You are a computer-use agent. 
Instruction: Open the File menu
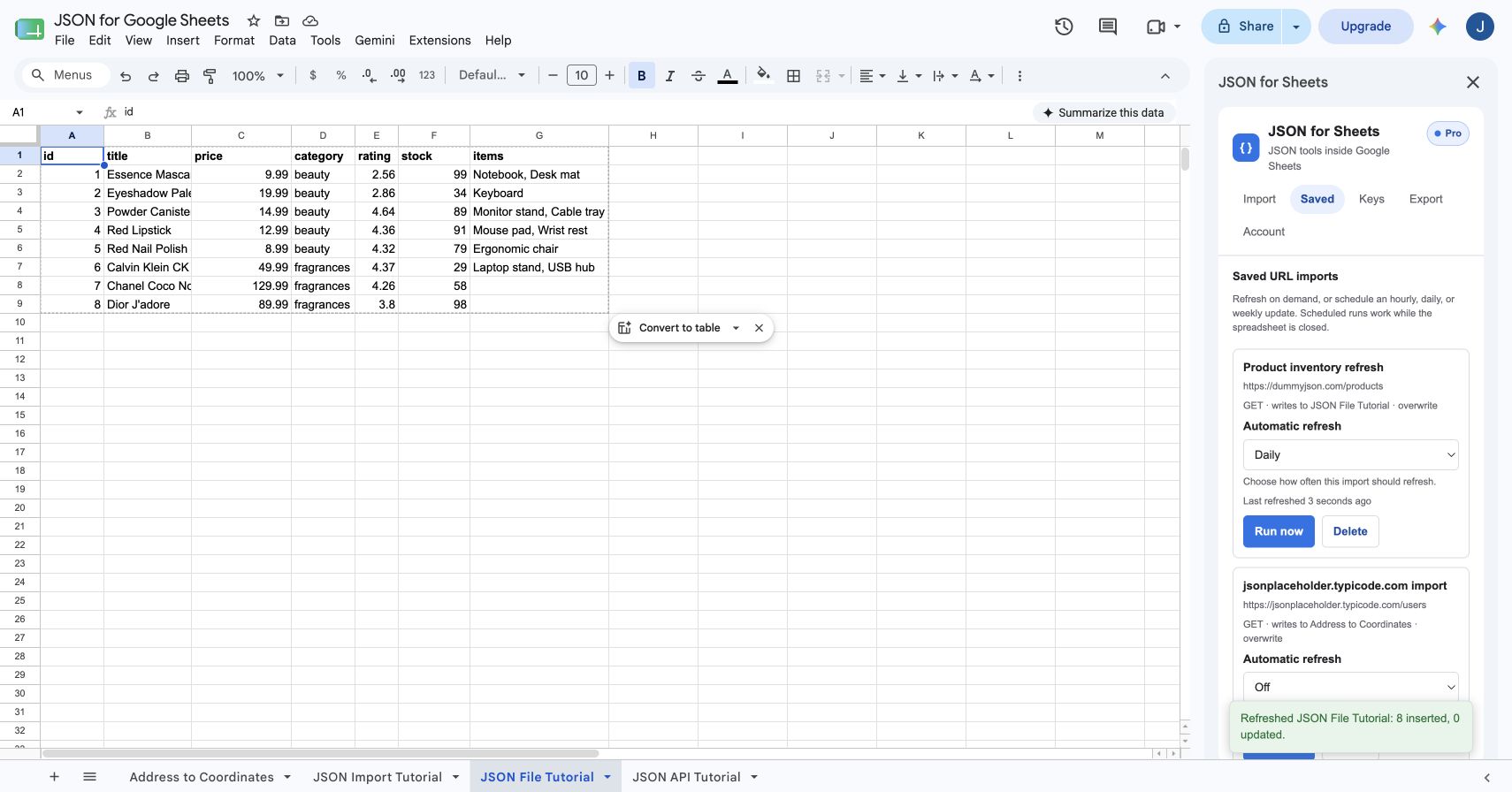[x=65, y=41]
